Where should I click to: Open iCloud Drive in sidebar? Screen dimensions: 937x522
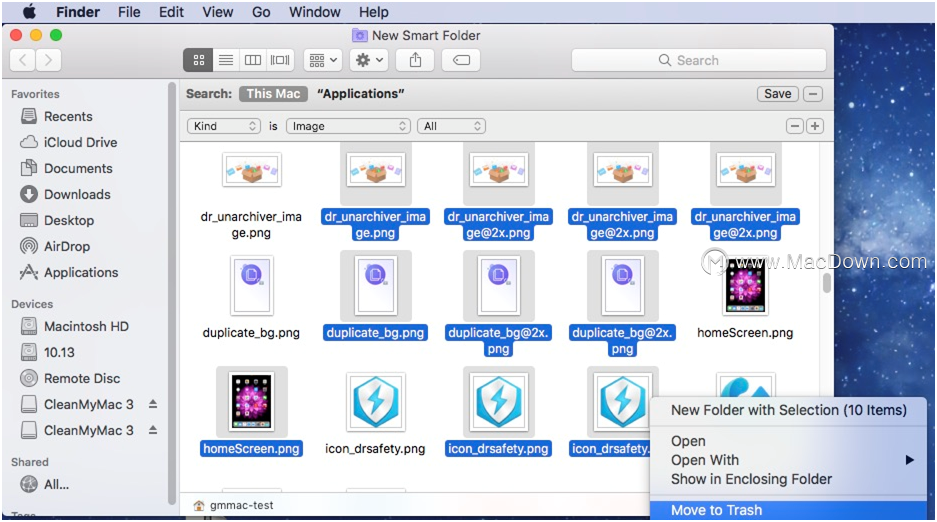pyautogui.click(x=68, y=142)
